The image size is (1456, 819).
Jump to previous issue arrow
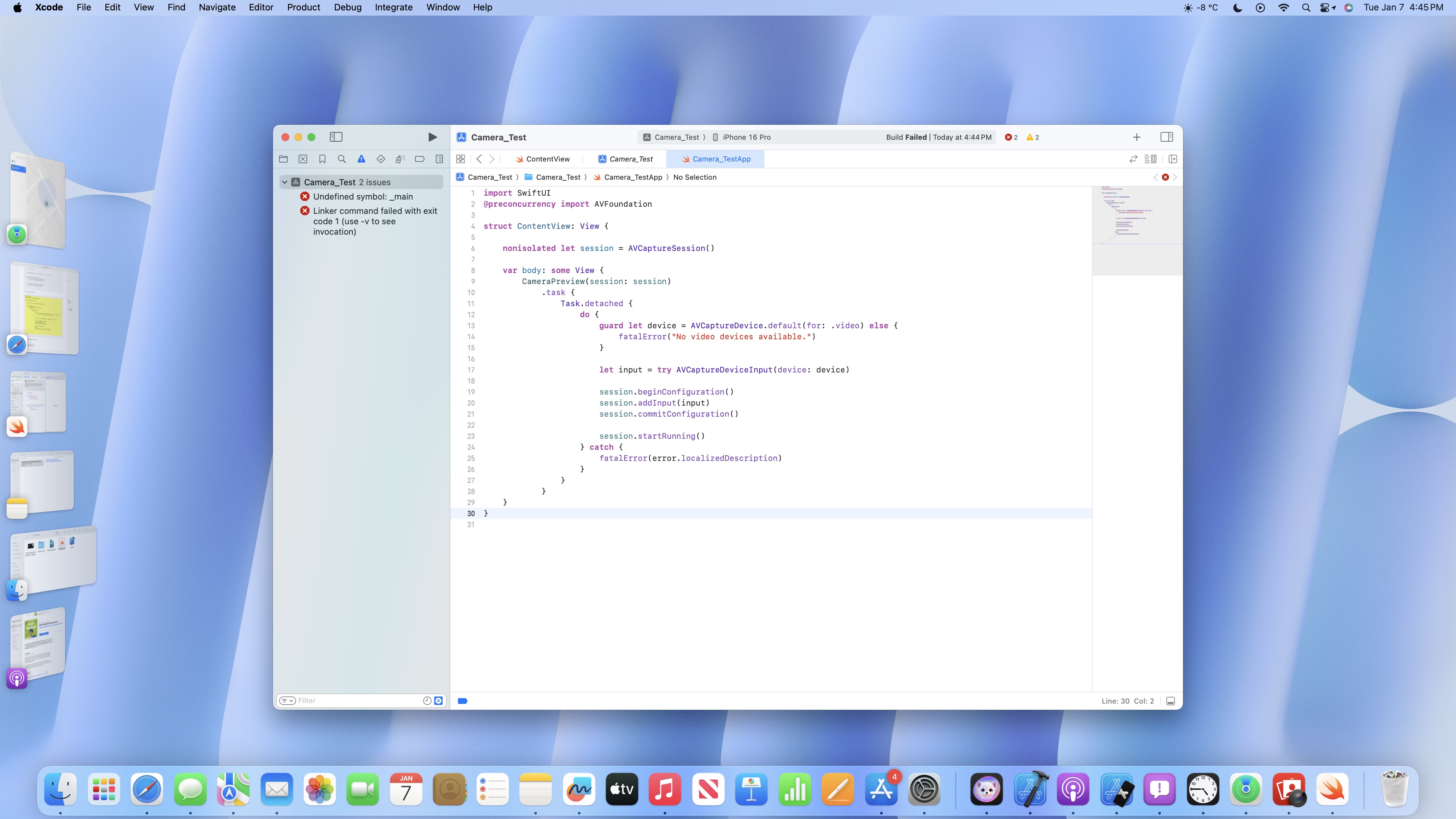click(x=1155, y=177)
